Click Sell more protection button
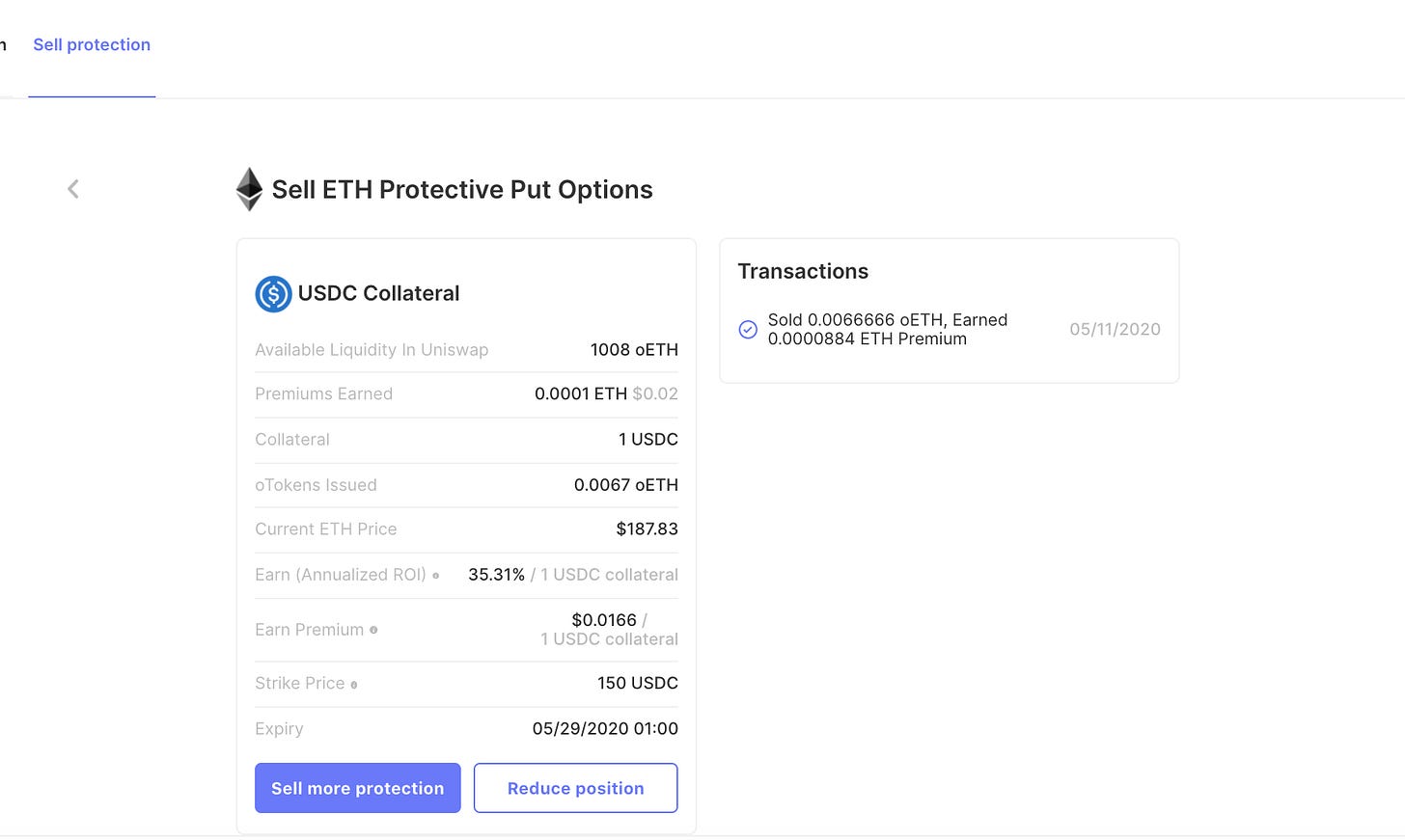Screen dimensions: 1405x840 [358, 788]
